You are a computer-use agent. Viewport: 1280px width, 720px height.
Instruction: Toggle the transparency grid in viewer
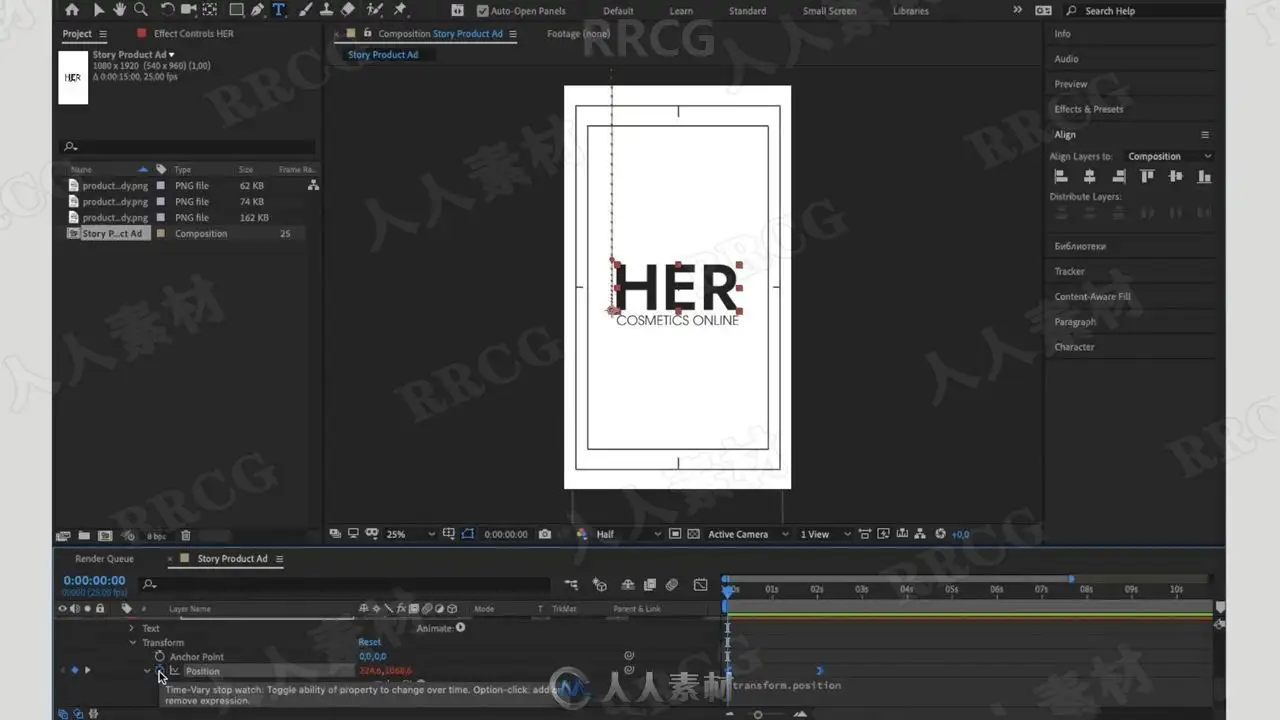click(x=694, y=534)
